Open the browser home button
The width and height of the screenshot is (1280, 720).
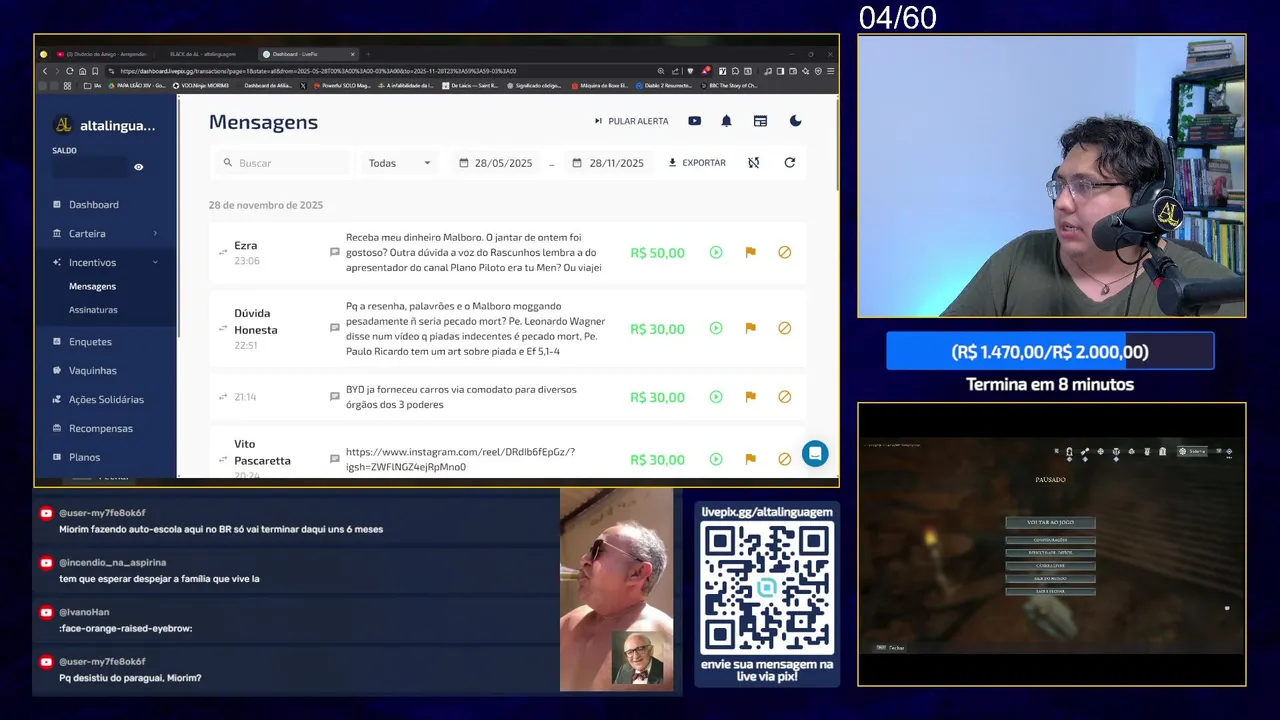coord(82,71)
